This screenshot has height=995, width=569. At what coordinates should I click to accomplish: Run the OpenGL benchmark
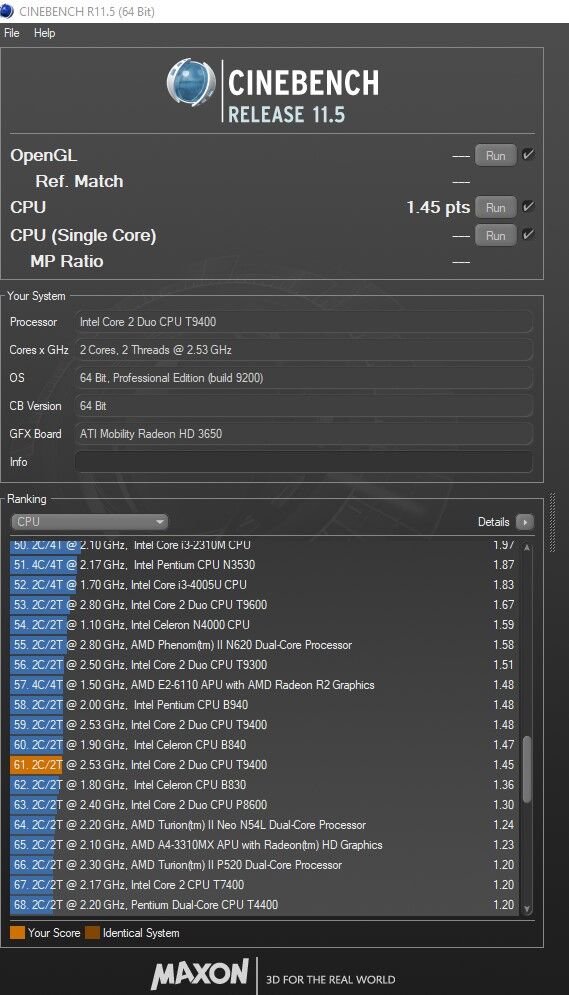click(495, 155)
